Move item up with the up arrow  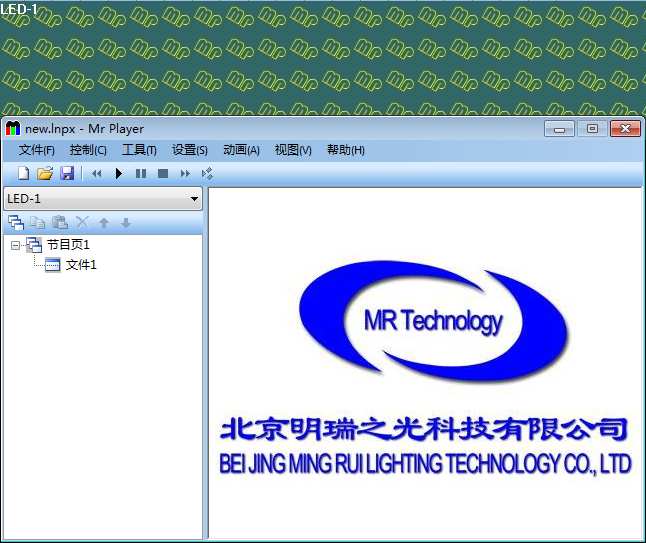pyautogui.click(x=104, y=223)
